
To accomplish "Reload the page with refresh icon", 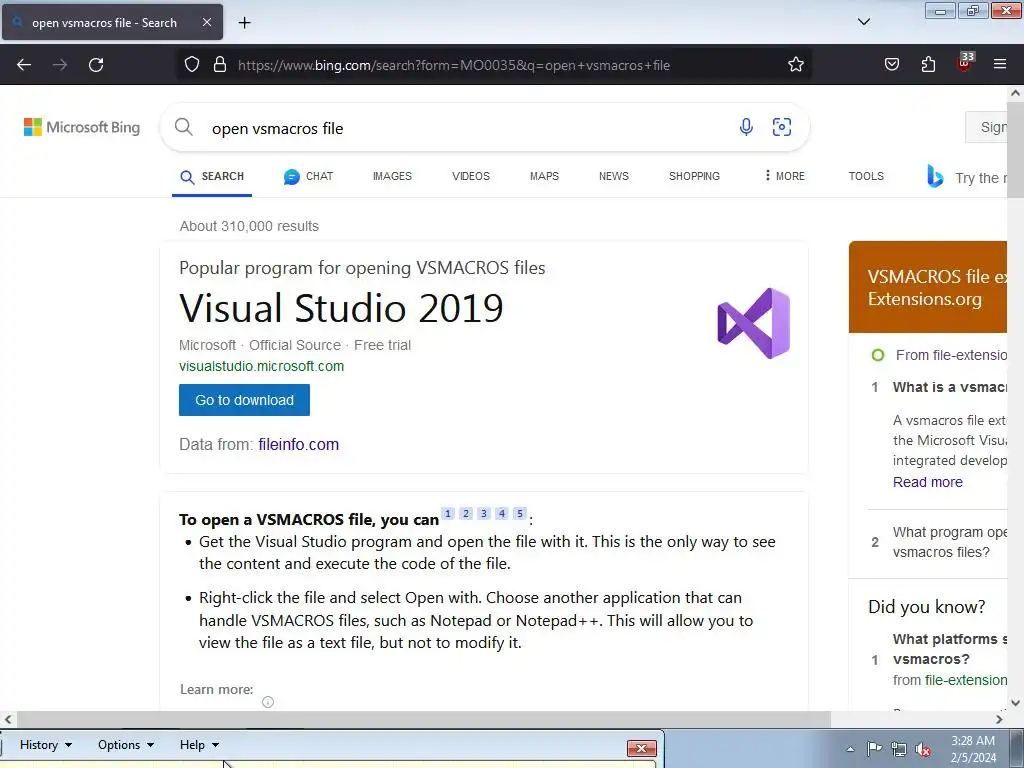I will coord(96,65).
